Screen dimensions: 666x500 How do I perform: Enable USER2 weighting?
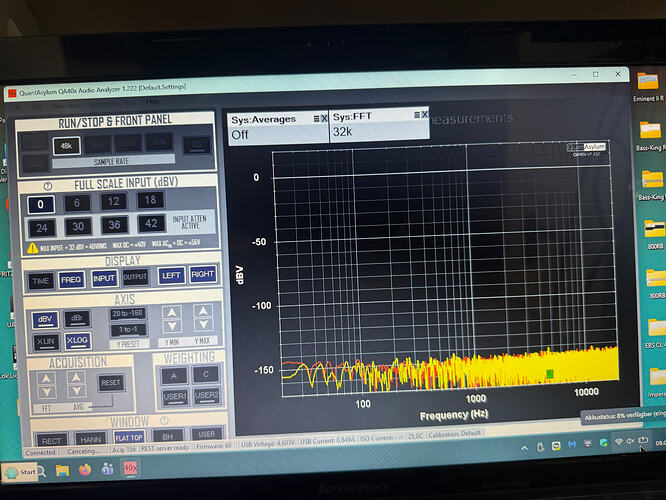(207, 395)
